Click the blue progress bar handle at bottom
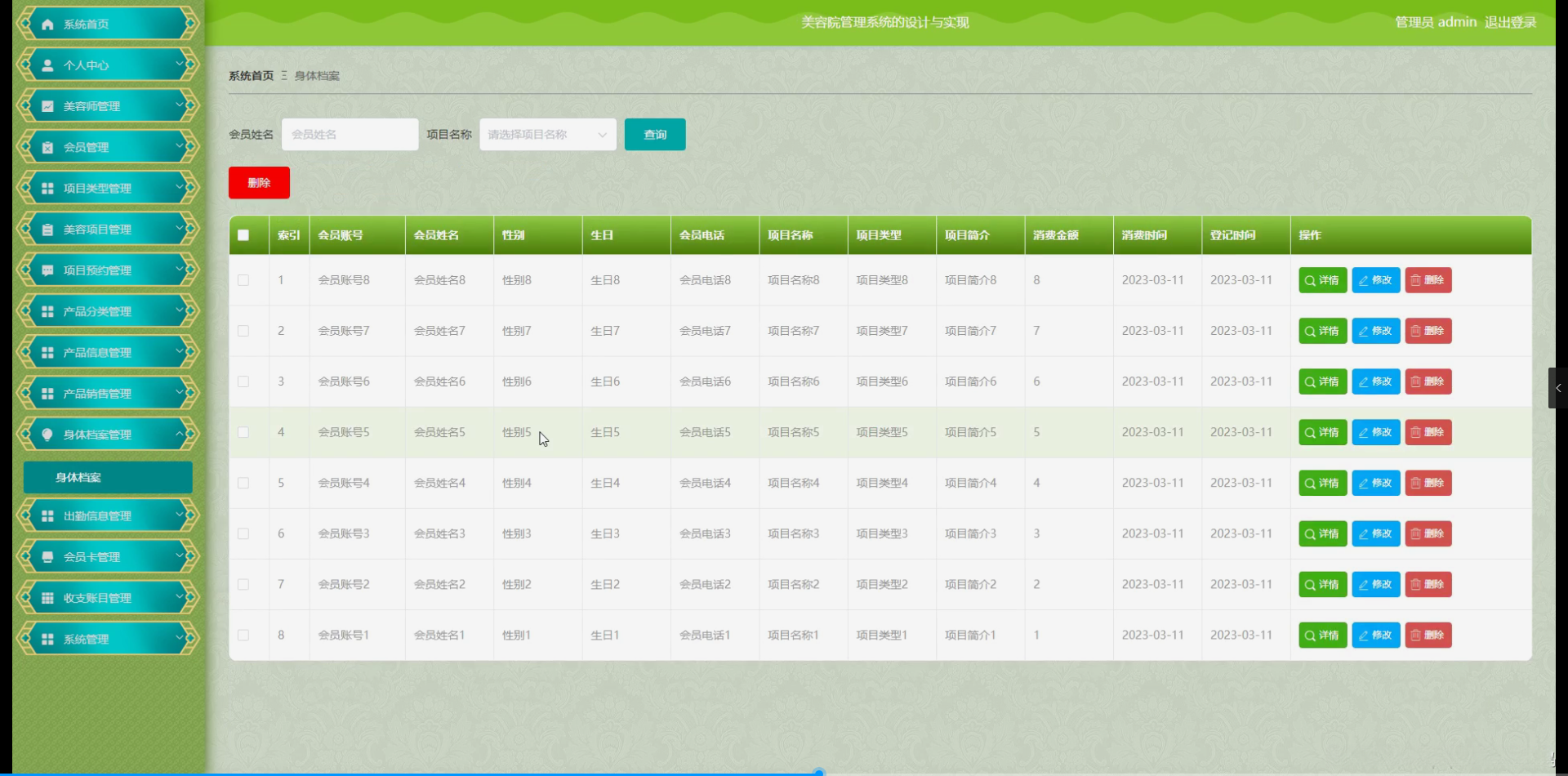 (x=819, y=772)
